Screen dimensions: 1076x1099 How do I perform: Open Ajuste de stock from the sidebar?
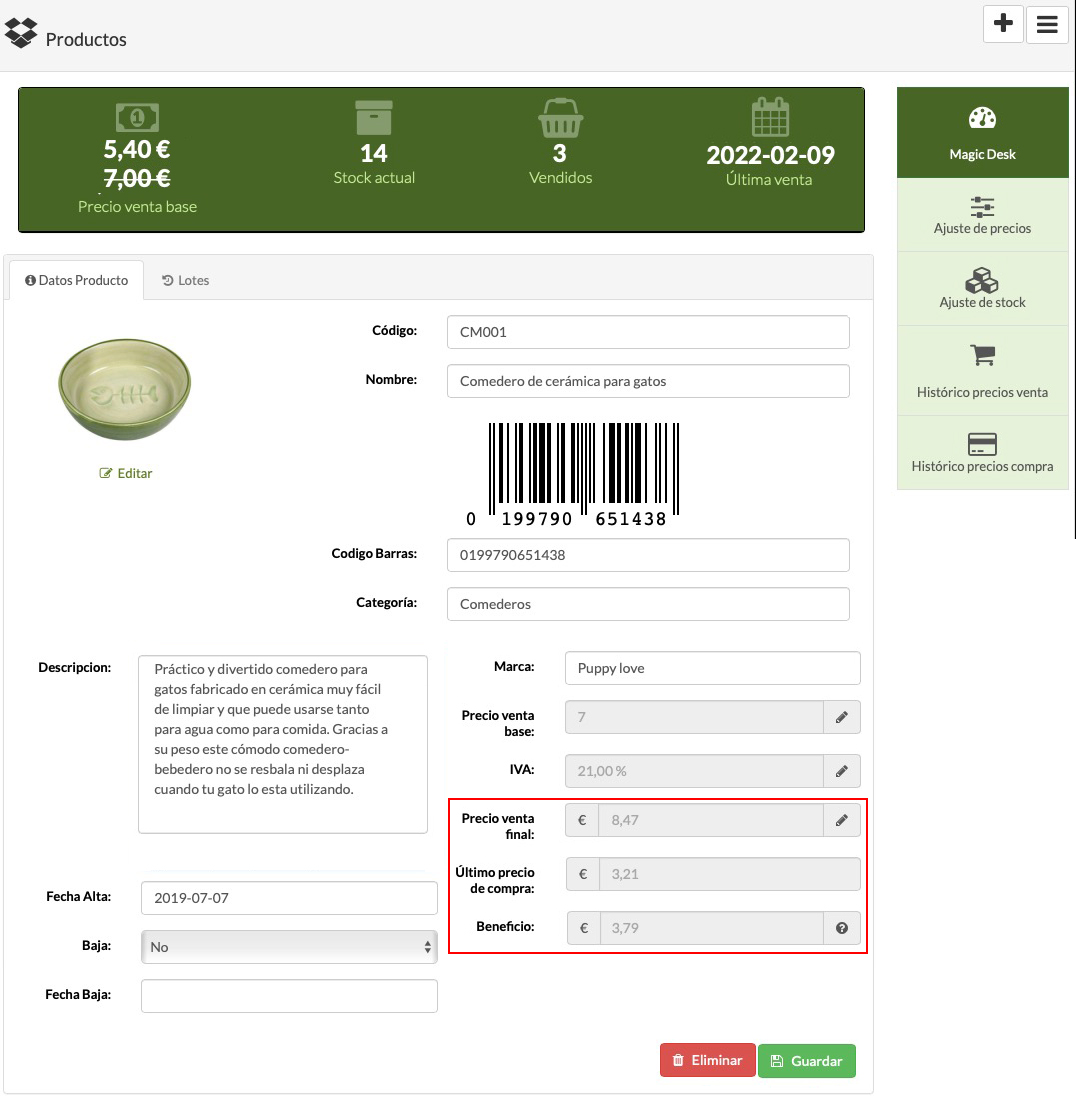tap(983, 288)
